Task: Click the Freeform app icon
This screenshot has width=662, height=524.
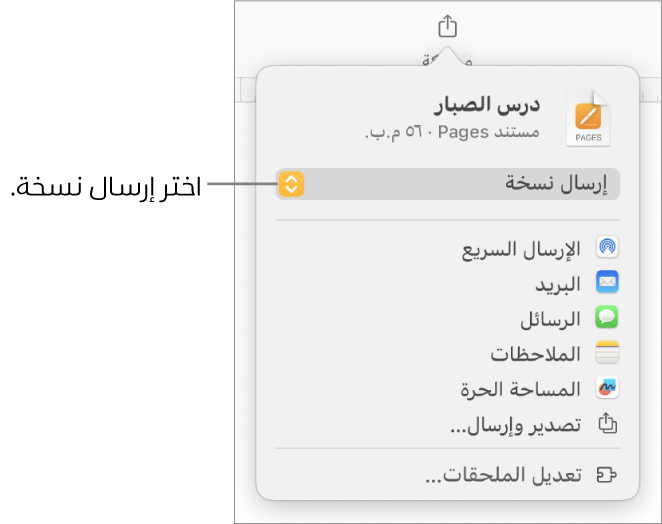Action: pyautogui.click(x=608, y=388)
